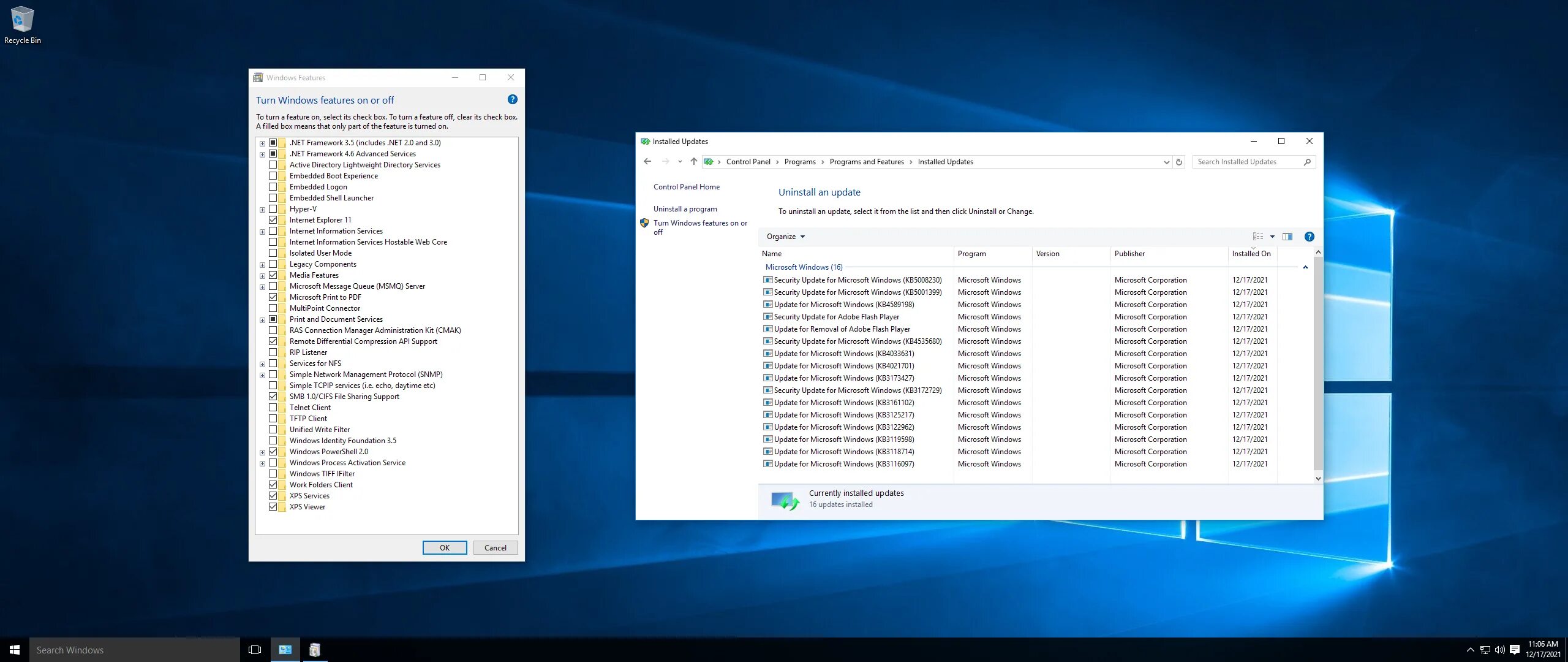The width and height of the screenshot is (1568, 662).
Task: Click the back navigation arrow in Installed Updates
Action: pyautogui.click(x=647, y=161)
